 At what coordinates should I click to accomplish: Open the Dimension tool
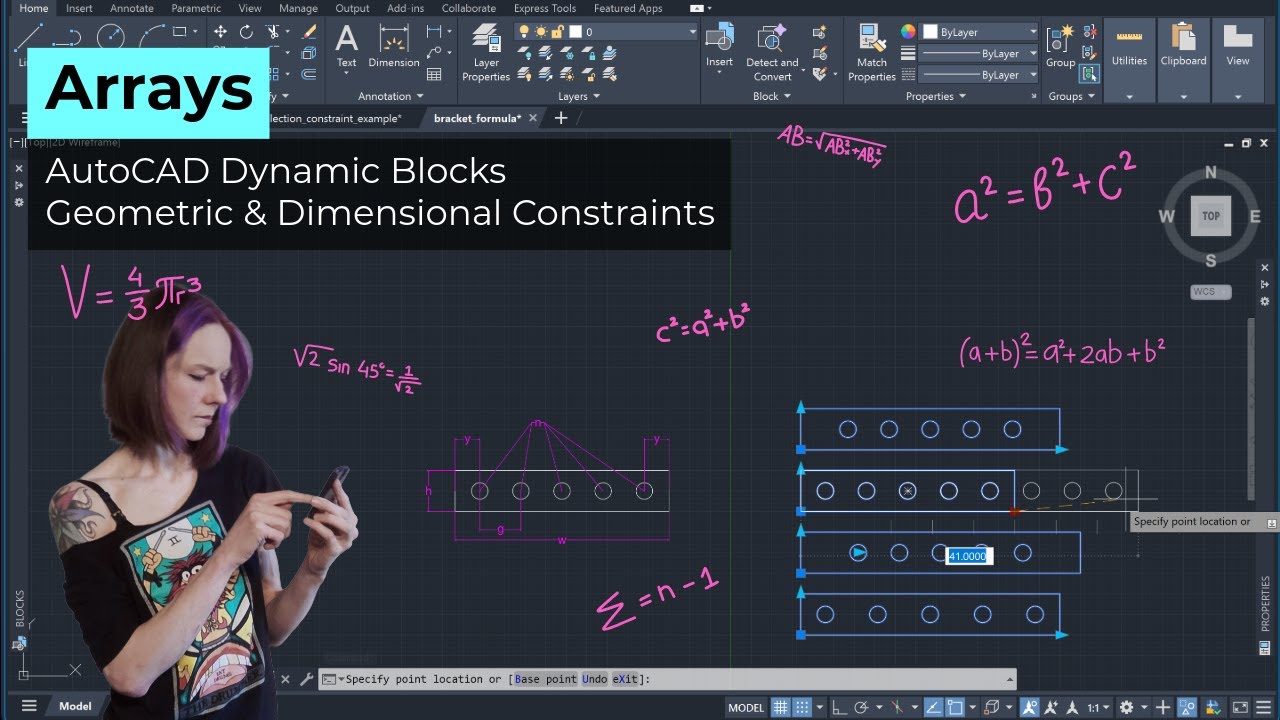[394, 48]
